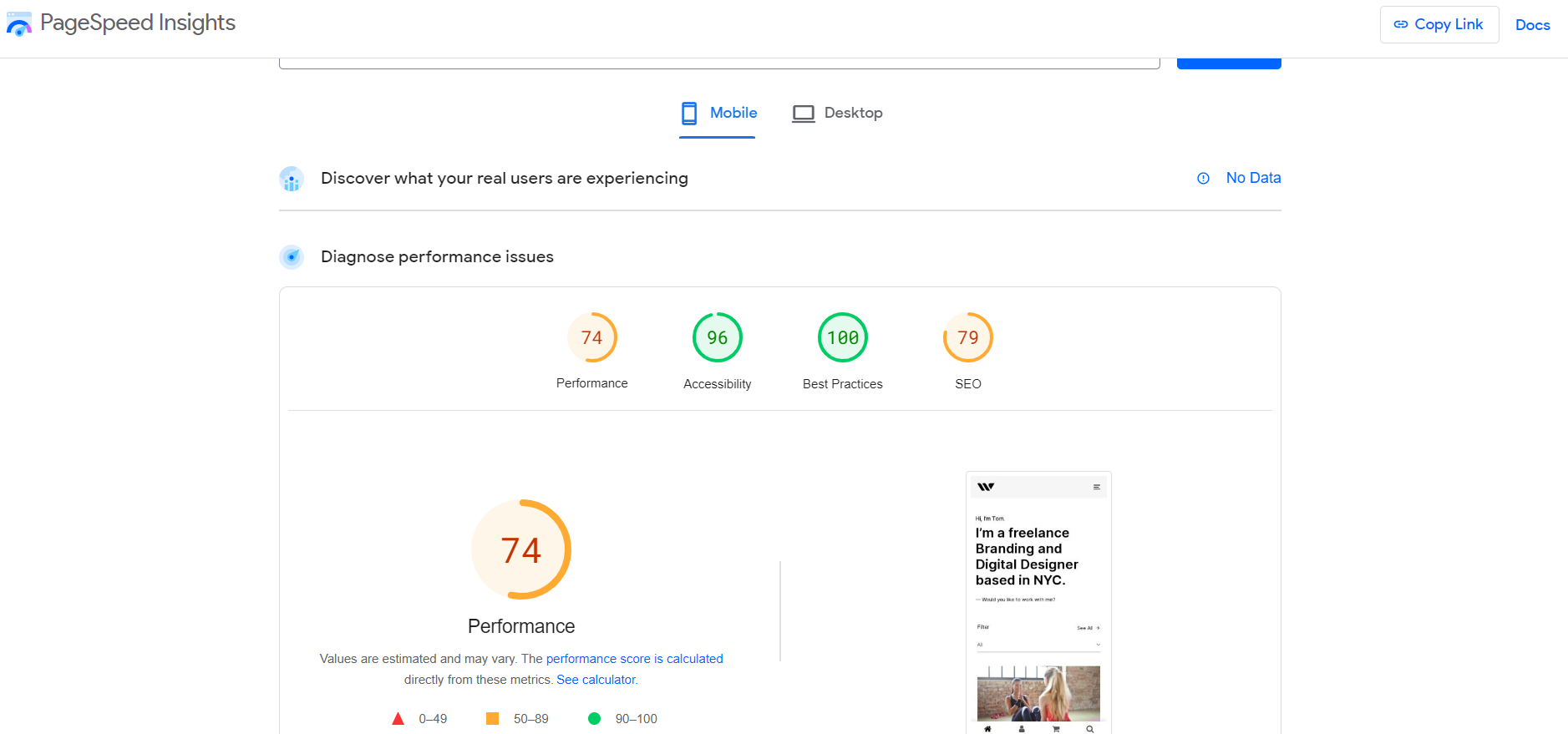
Task: Jump to Best Practices 100 score gauge
Action: coord(842,338)
